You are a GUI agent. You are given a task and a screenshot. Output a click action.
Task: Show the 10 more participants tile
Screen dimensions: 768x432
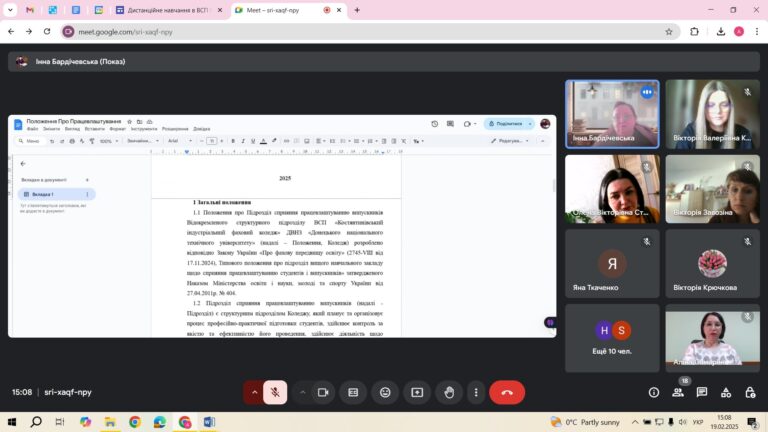[612, 338]
